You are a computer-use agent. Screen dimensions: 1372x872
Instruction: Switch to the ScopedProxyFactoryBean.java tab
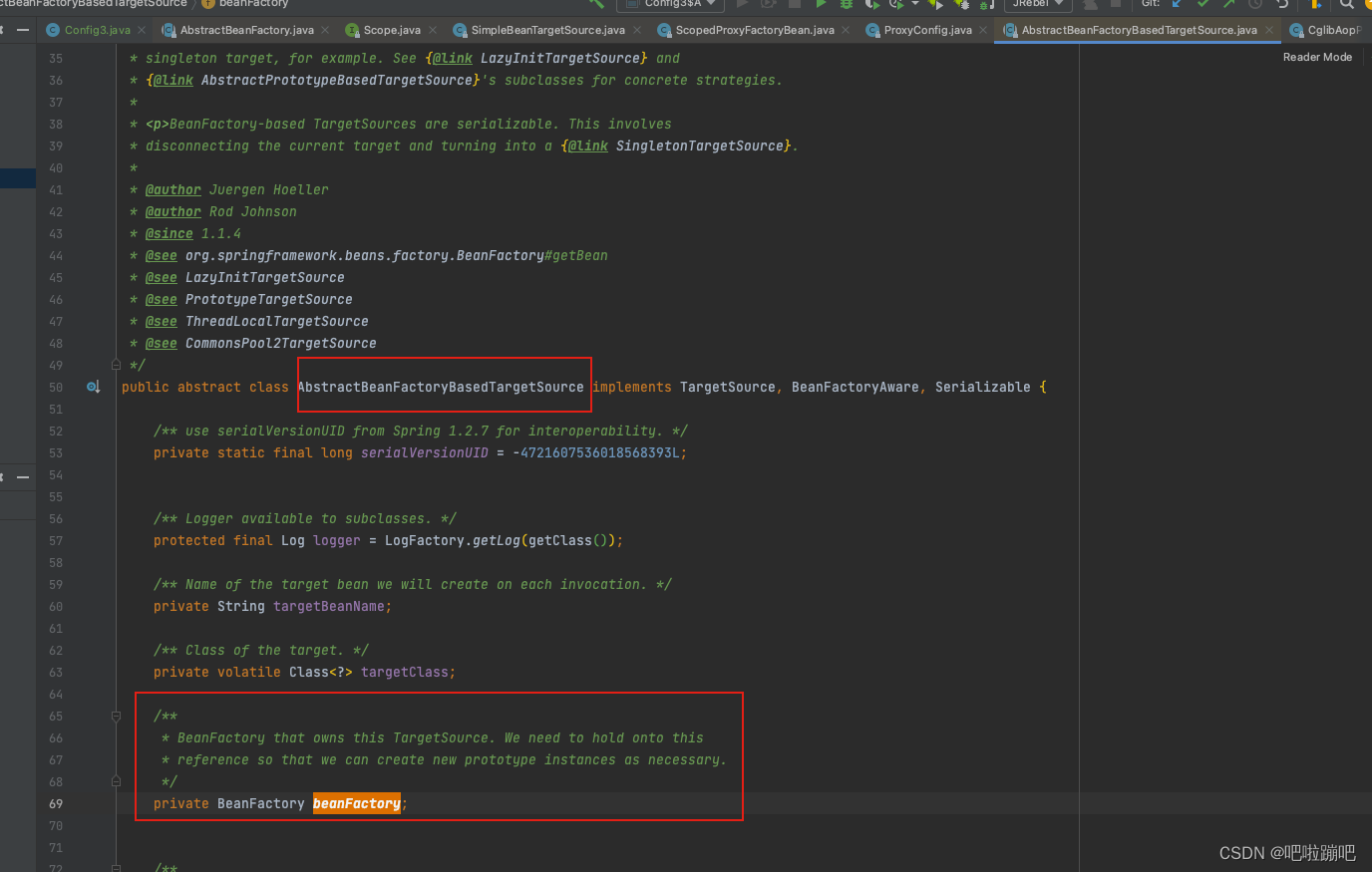[x=755, y=30]
